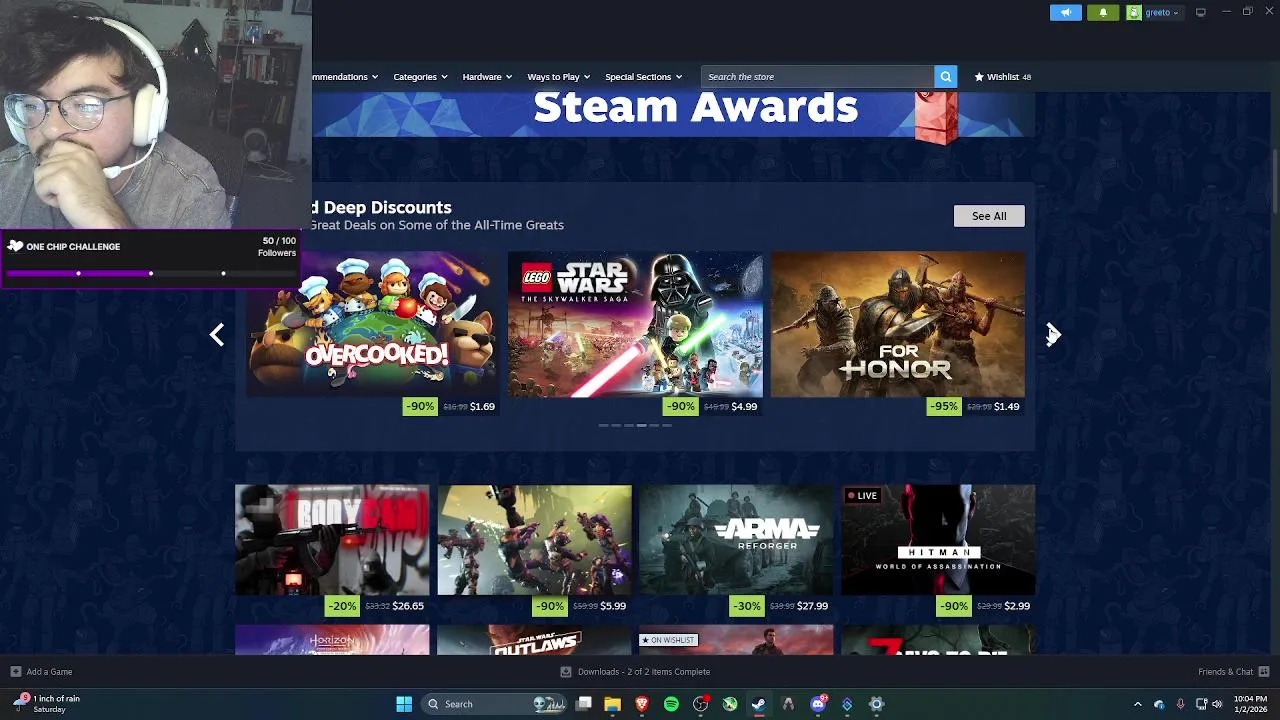Open the clock showing 10:04 PM

[1249, 704]
